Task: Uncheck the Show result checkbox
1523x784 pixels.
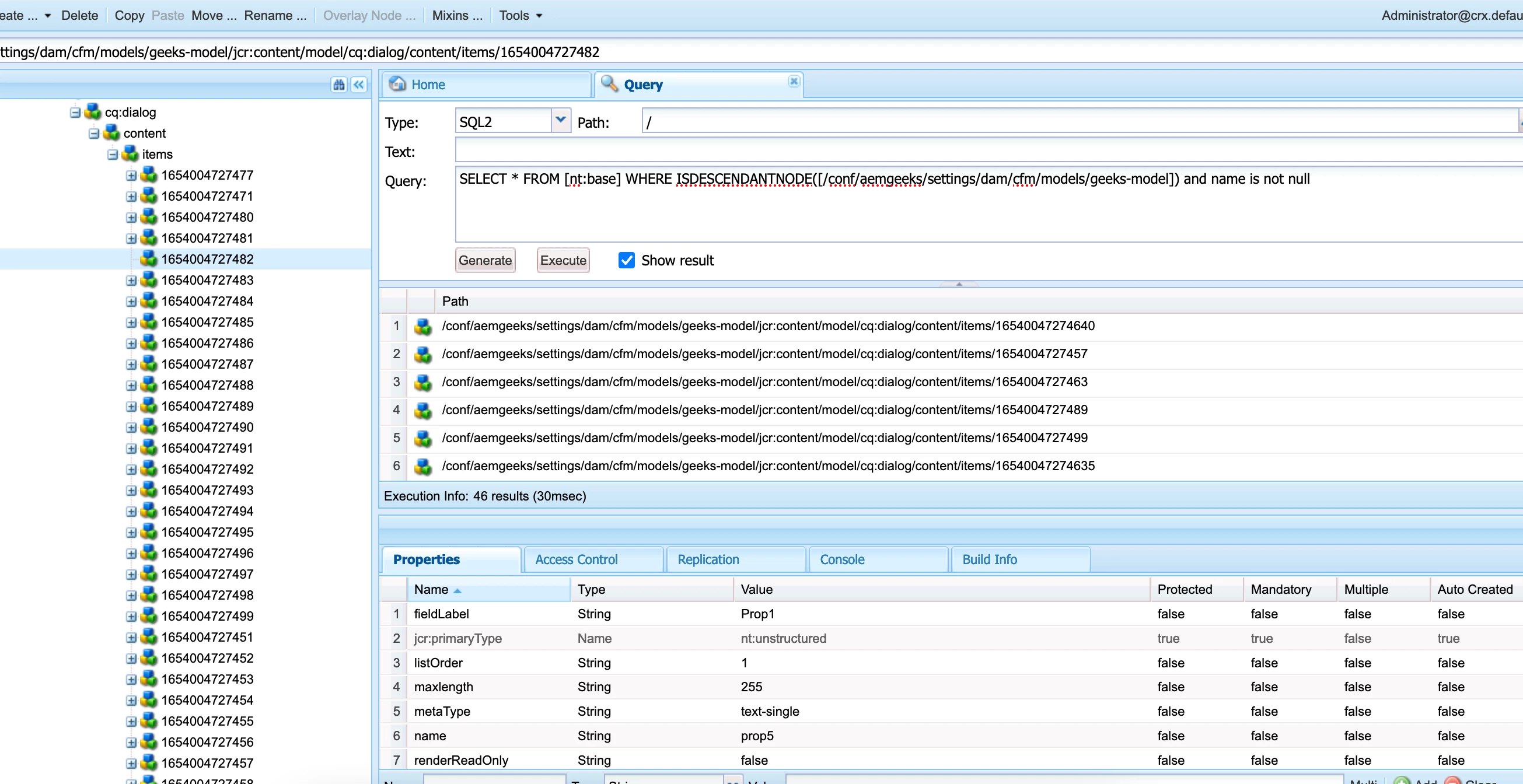Action: tap(626, 260)
